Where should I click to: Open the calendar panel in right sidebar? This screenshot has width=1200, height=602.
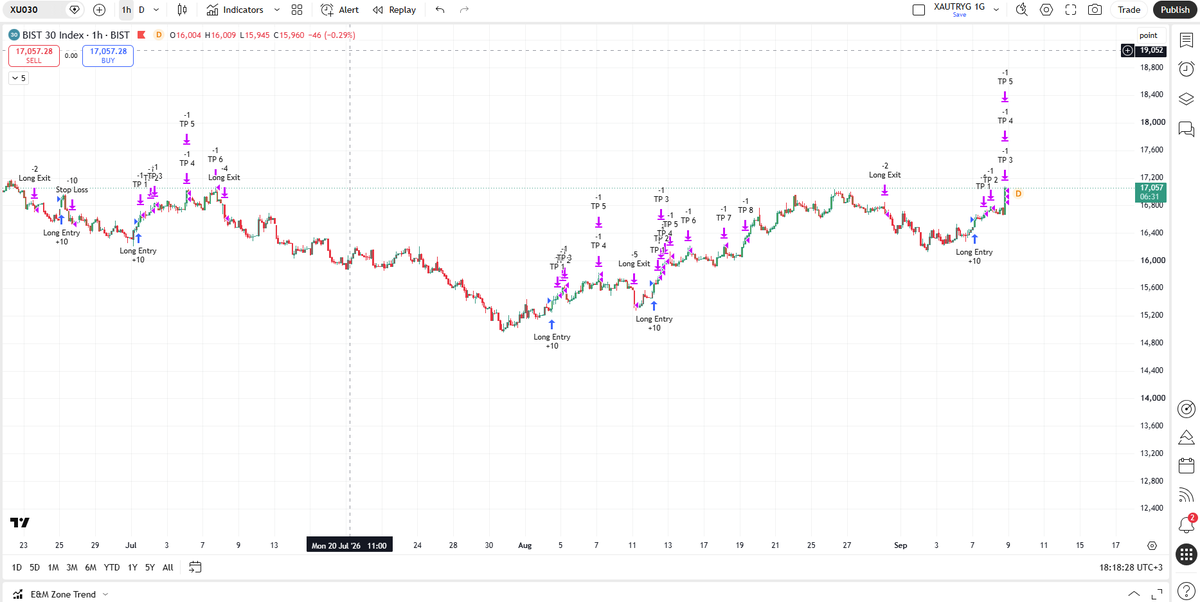(1186, 466)
